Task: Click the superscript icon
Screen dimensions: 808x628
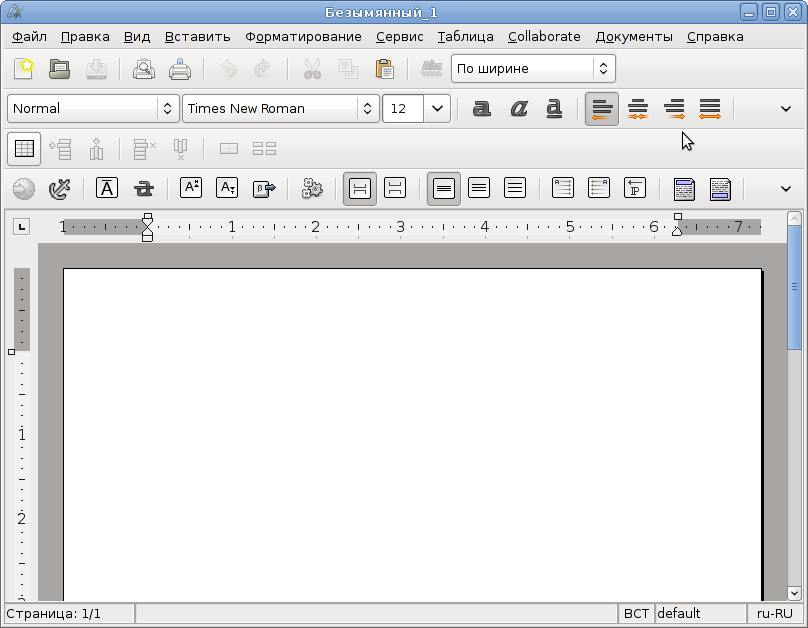Action: click(x=191, y=188)
